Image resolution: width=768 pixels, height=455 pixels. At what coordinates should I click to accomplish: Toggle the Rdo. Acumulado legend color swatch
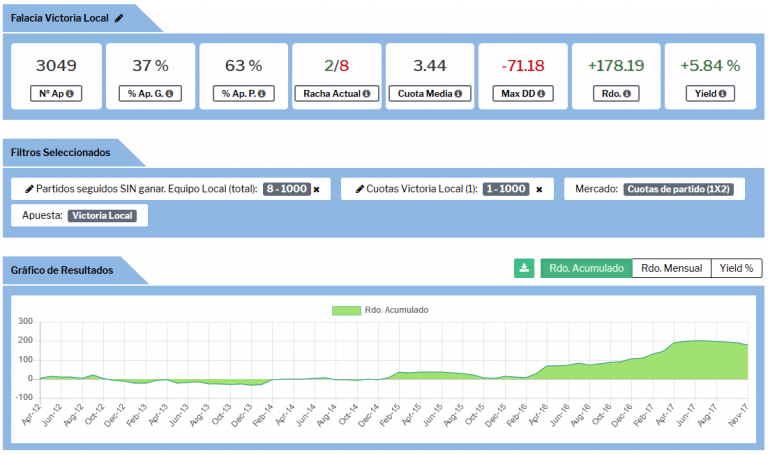(345, 310)
